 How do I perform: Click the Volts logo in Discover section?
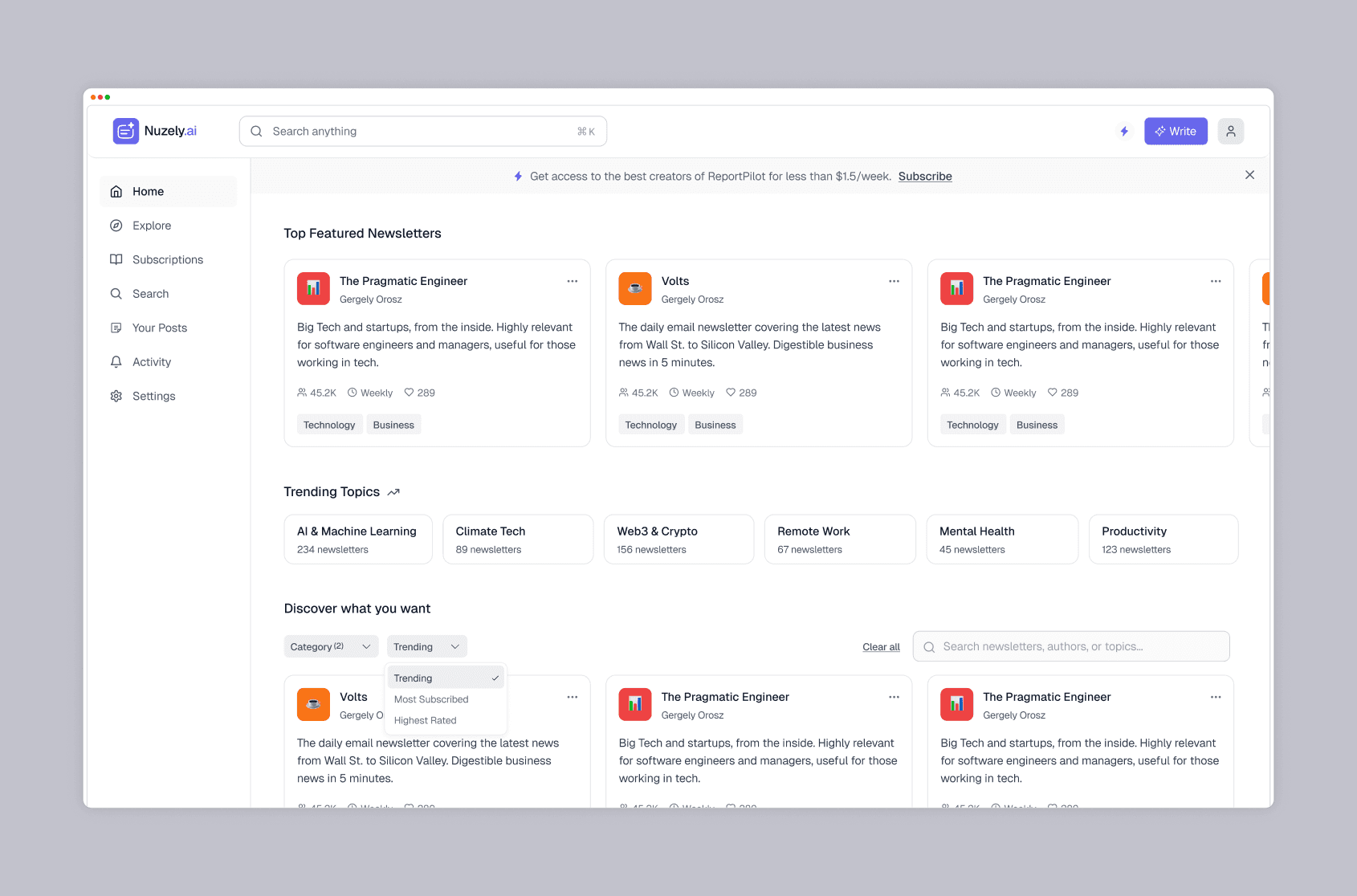[x=313, y=705]
